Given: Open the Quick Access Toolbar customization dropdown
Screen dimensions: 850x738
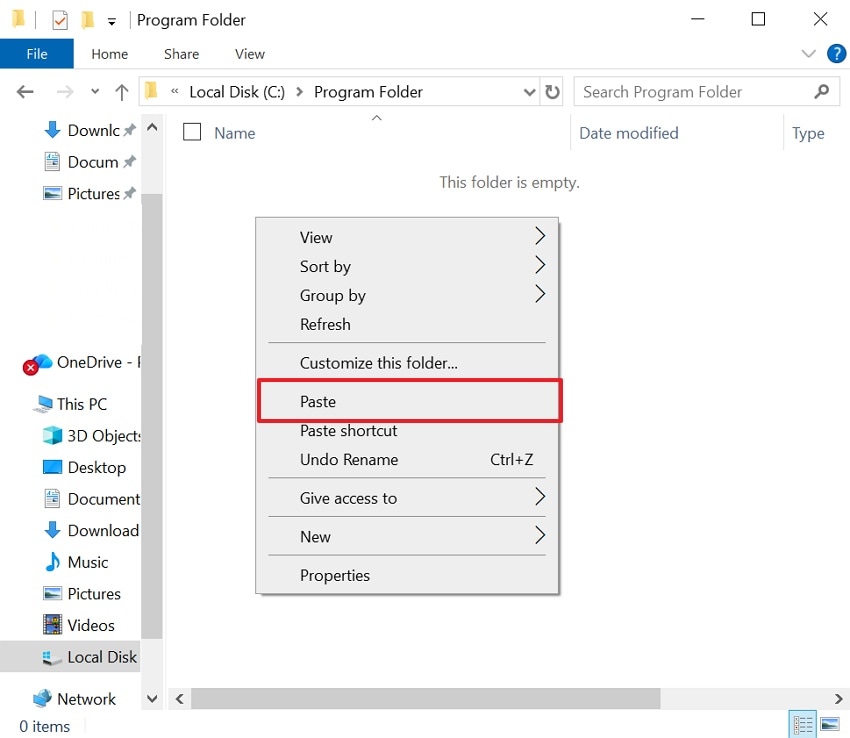Looking at the screenshot, I should pyautogui.click(x=110, y=19).
